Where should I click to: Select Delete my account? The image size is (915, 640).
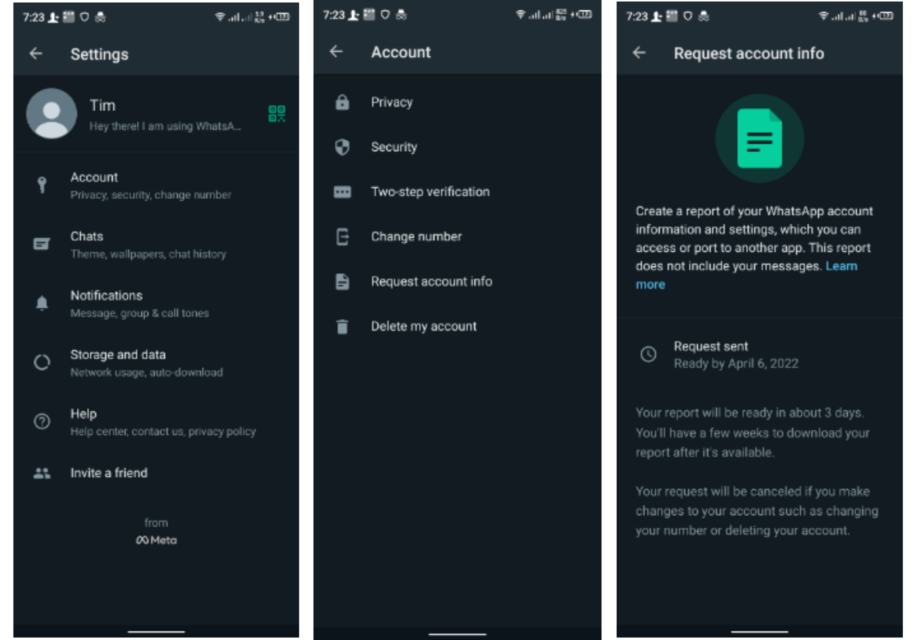tap(458, 327)
